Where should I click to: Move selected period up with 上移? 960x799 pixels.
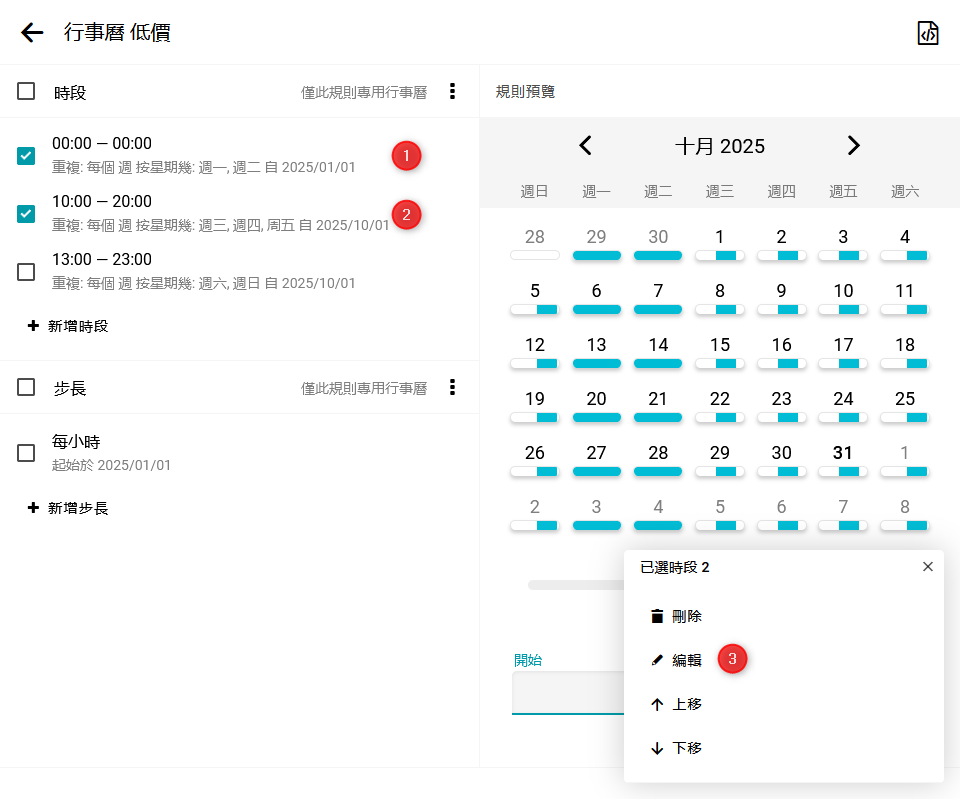point(676,704)
